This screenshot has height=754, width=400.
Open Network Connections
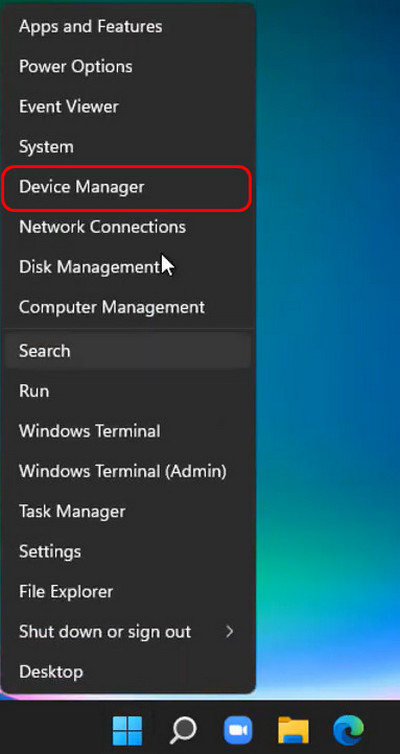pyautogui.click(x=128, y=227)
